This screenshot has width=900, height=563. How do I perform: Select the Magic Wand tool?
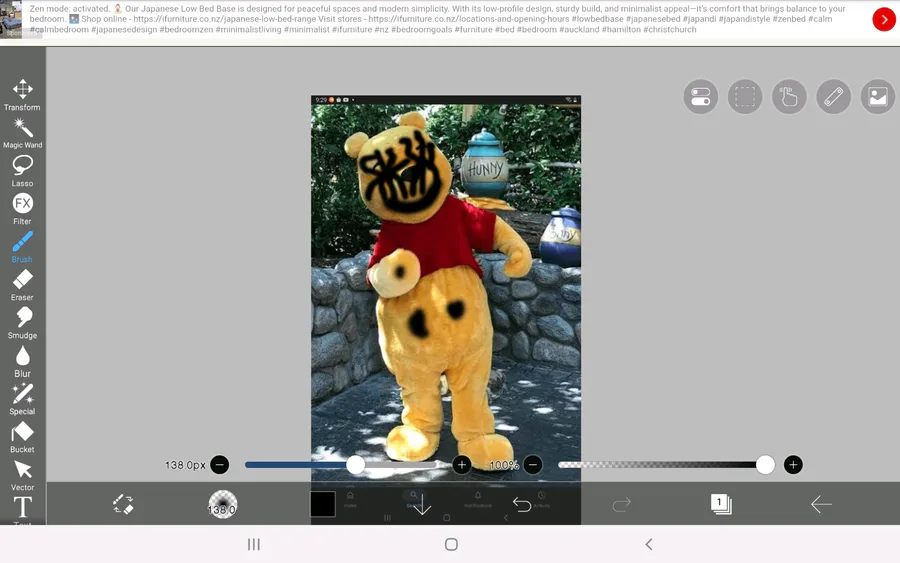[22, 133]
